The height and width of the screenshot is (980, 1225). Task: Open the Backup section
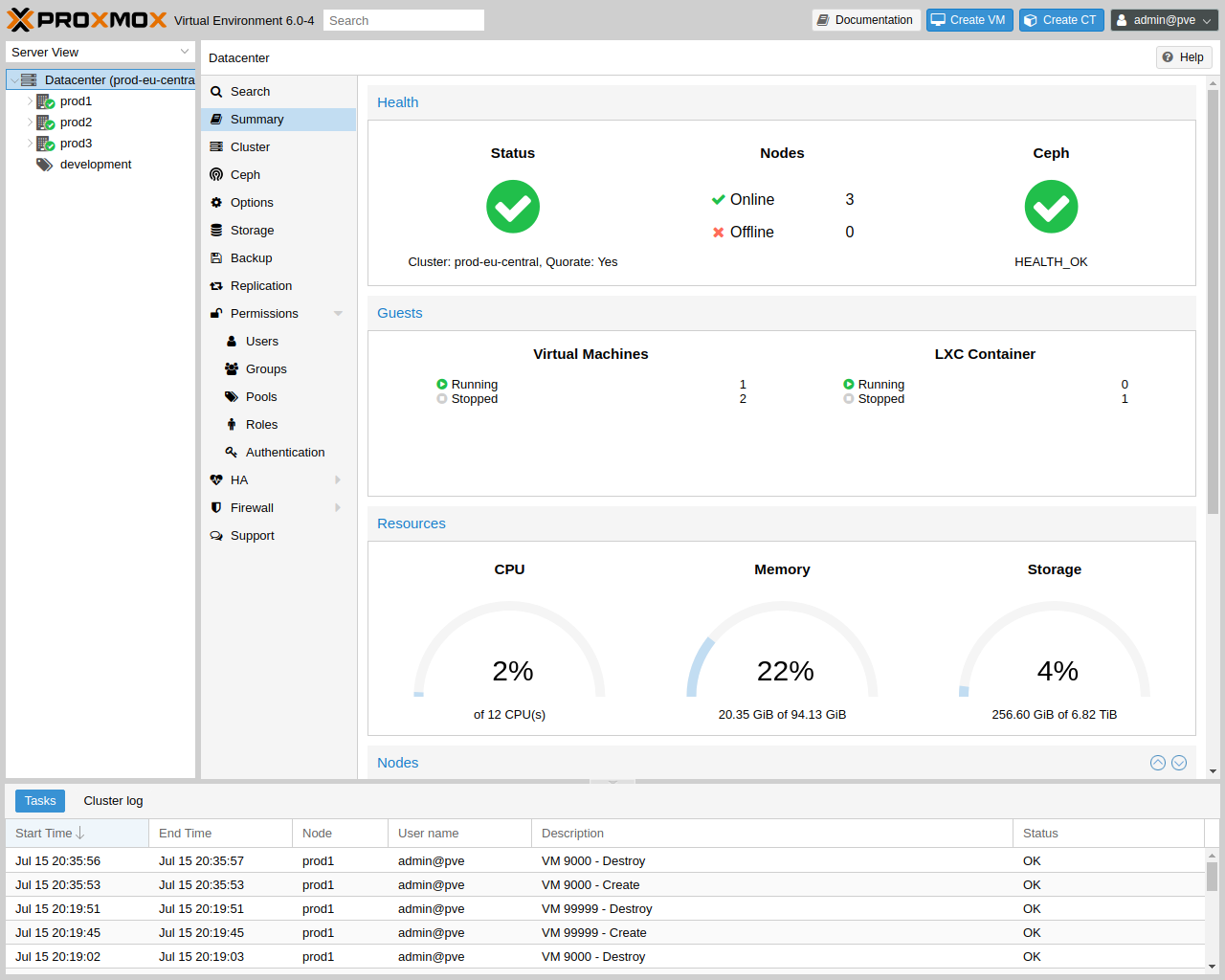(x=250, y=257)
